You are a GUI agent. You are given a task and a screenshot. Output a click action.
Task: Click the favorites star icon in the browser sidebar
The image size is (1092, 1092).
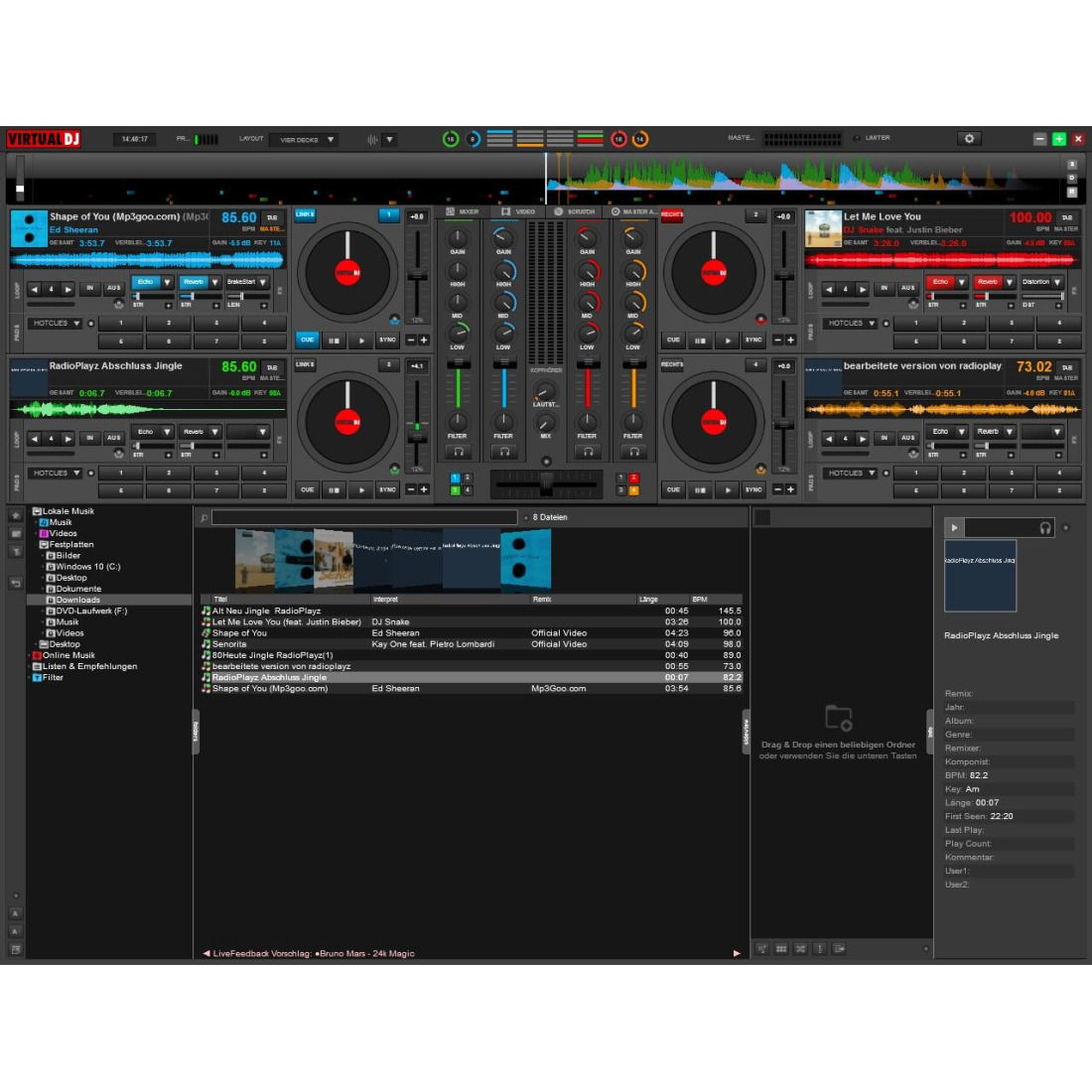pos(15,515)
